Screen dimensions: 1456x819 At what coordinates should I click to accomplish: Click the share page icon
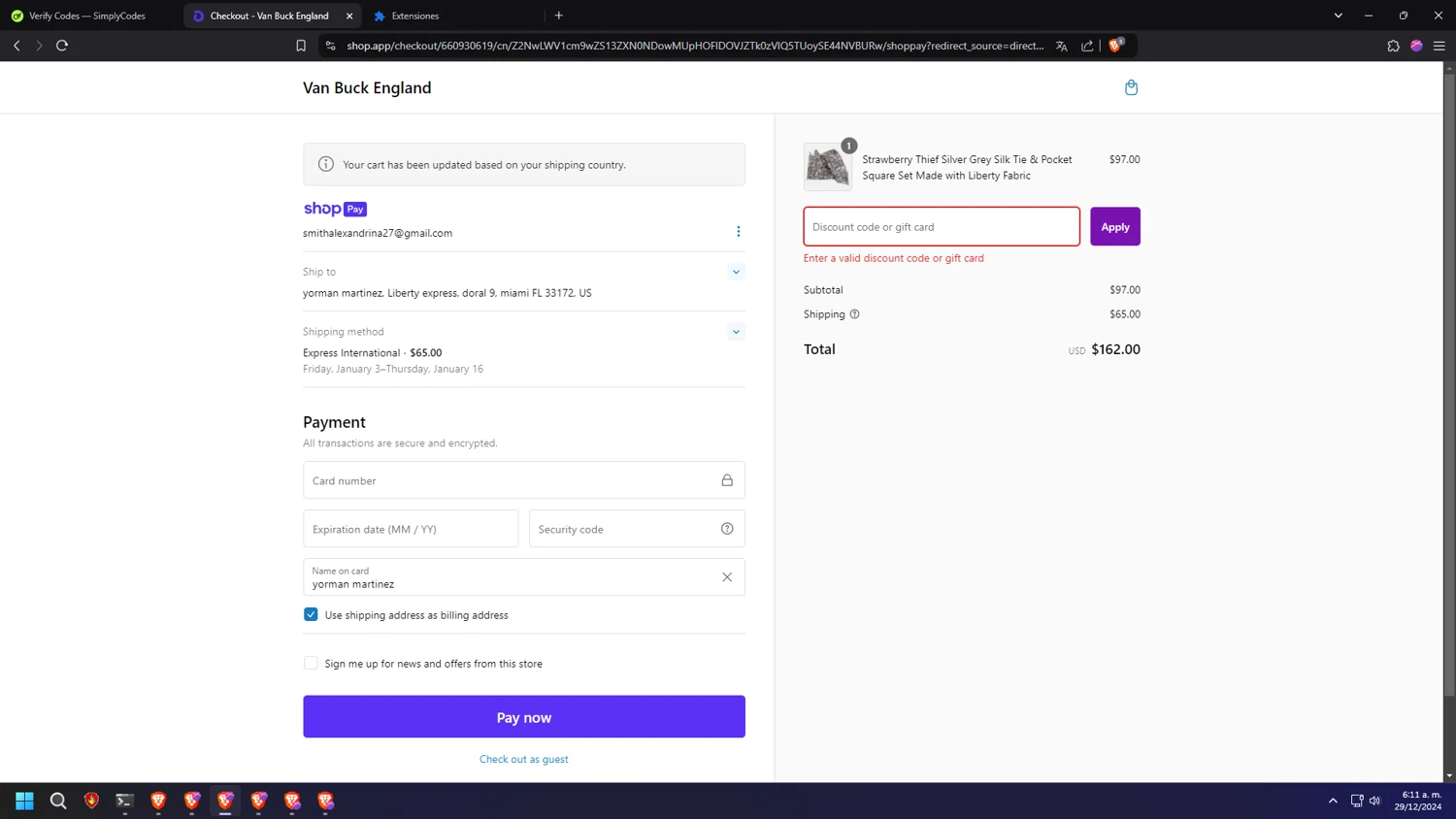pos(1087,46)
